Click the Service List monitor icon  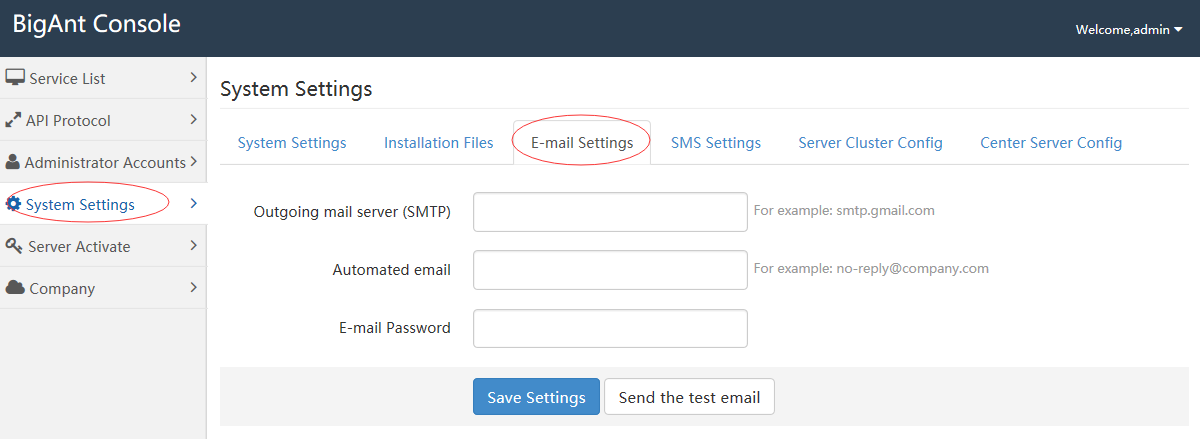click(15, 78)
